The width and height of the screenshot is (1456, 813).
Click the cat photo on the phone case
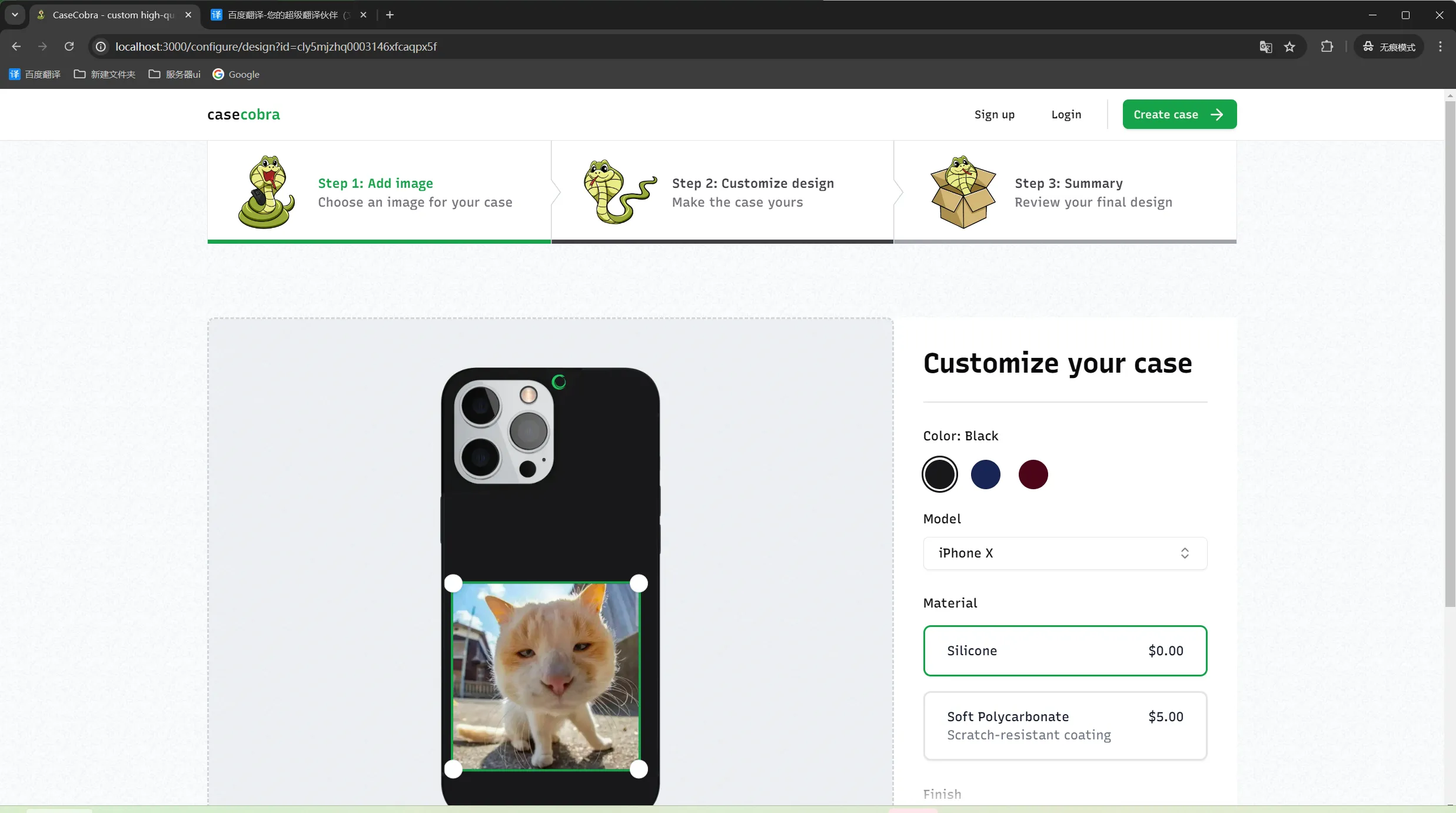546,676
